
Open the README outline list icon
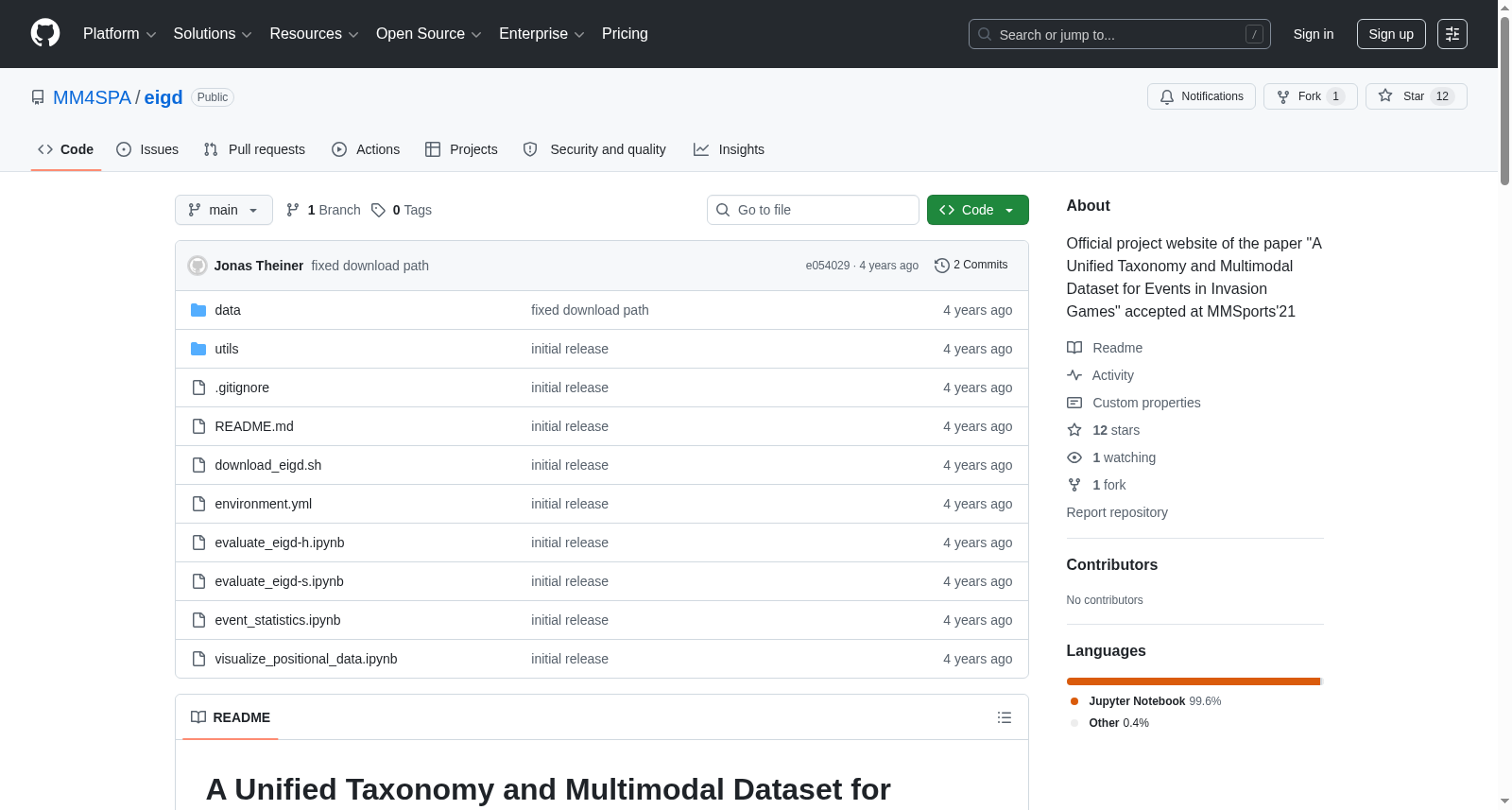click(x=1005, y=717)
